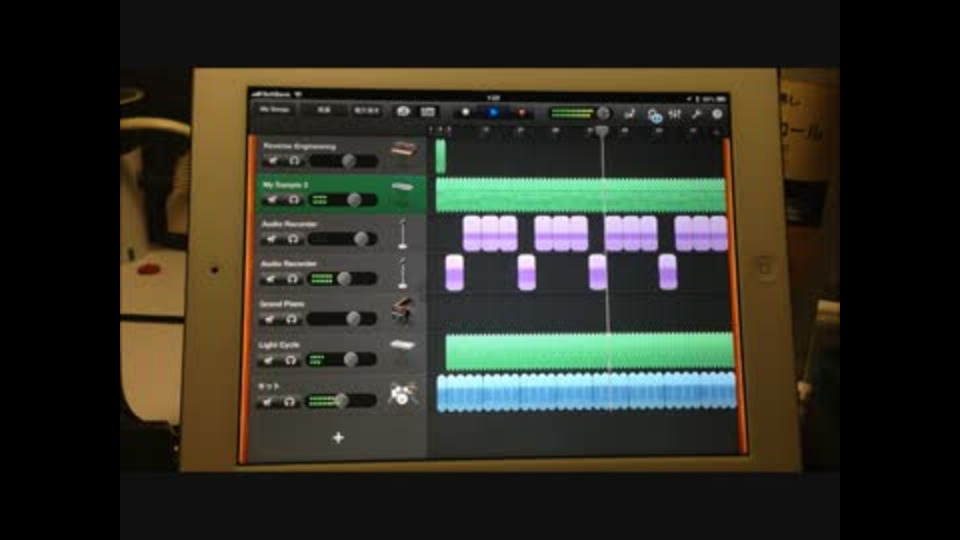Select the My Sample 2 track header

click(x=341, y=194)
